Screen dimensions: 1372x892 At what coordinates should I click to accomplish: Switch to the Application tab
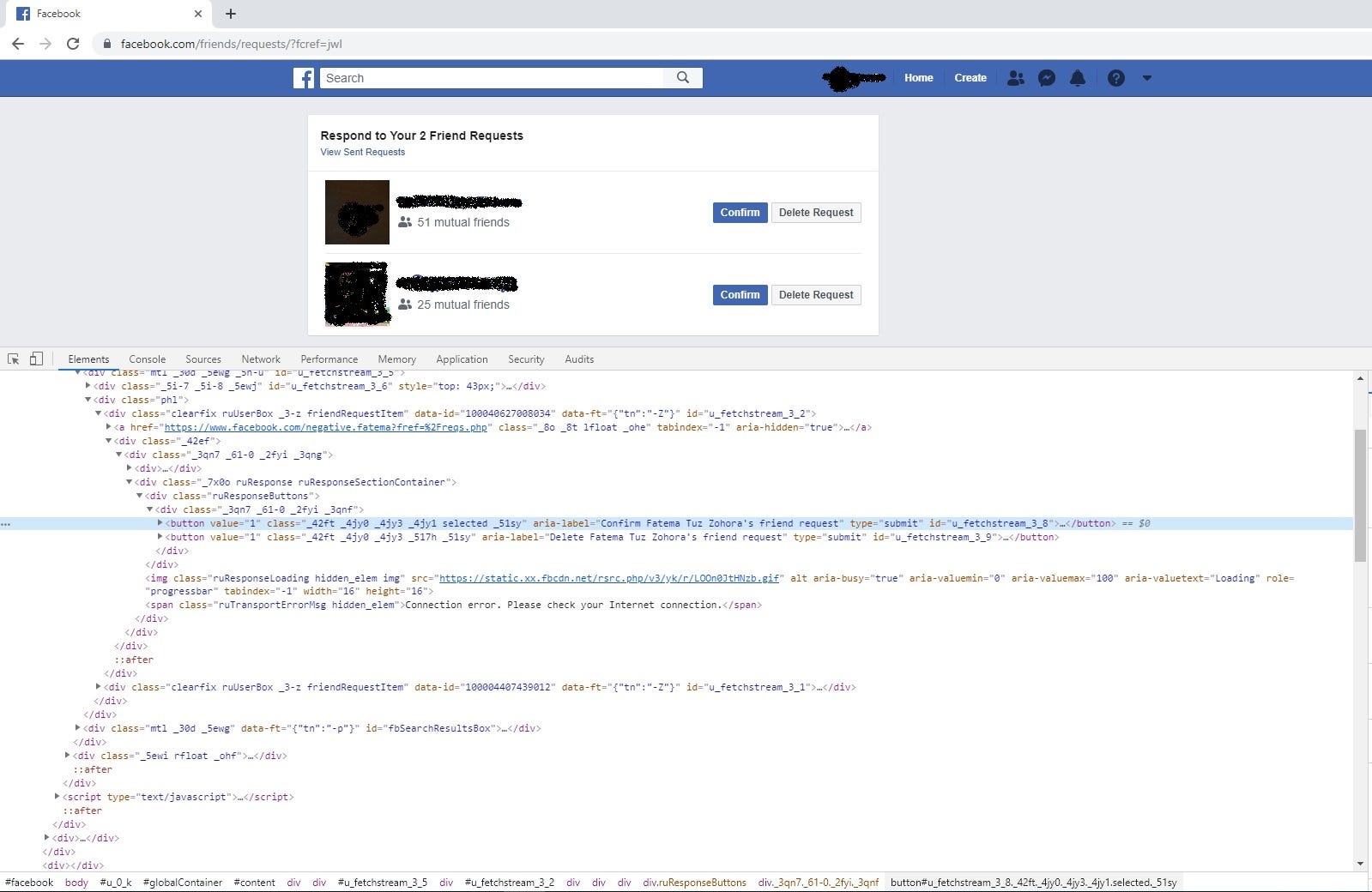[462, 359]
